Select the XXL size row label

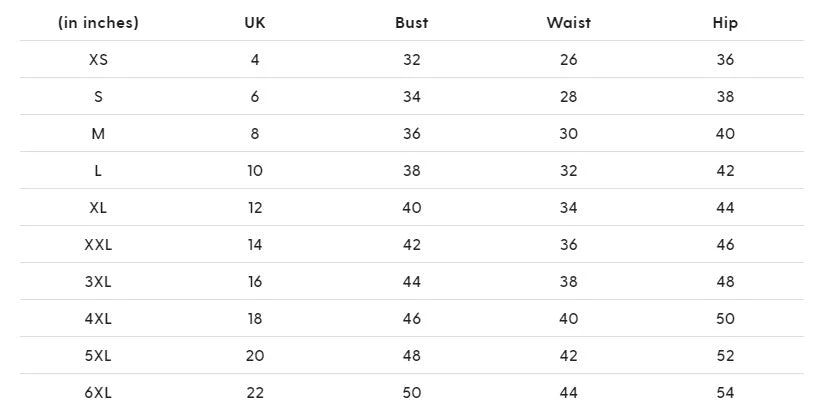(98, 245)
